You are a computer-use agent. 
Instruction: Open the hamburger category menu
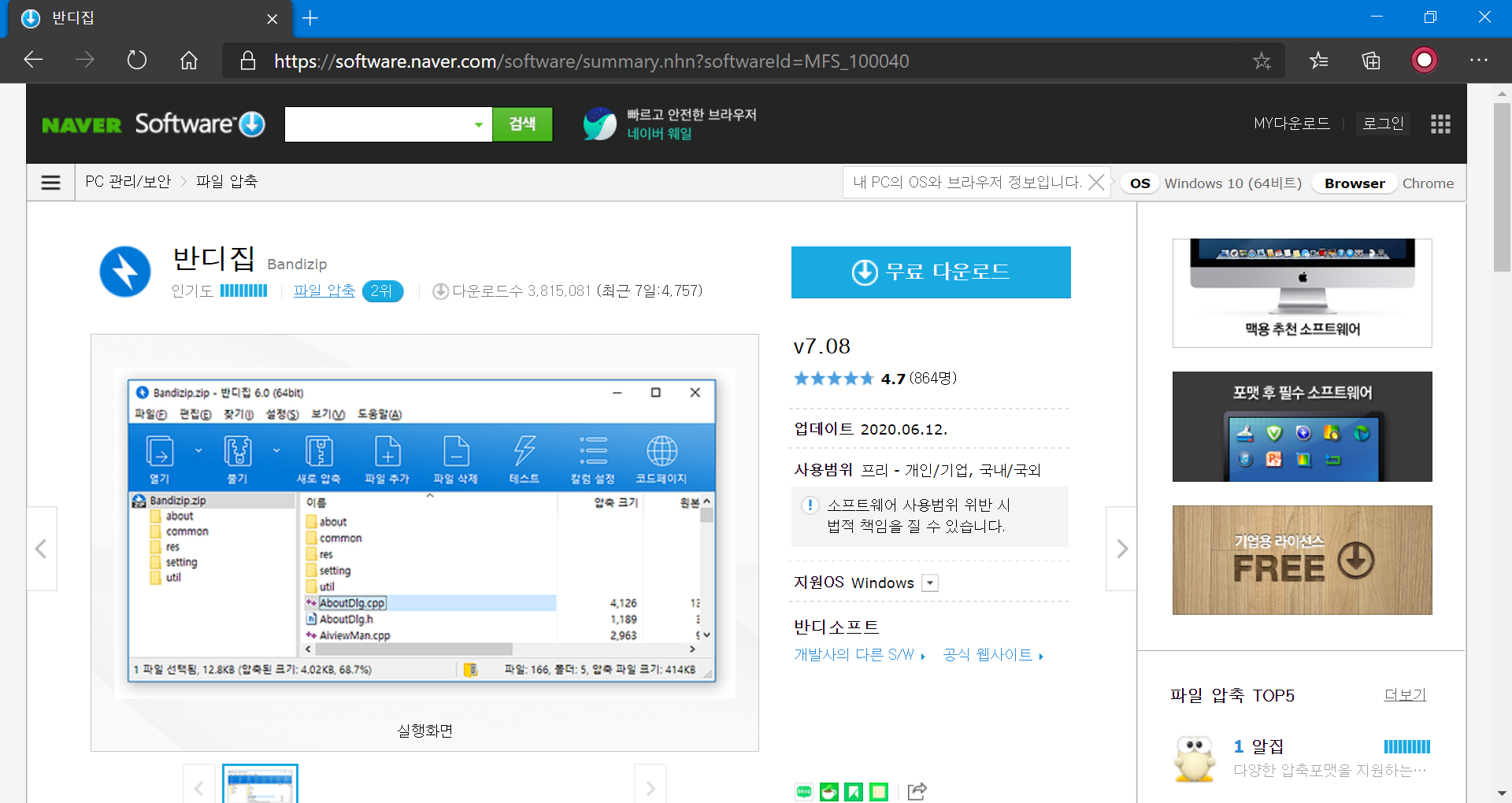50,183
